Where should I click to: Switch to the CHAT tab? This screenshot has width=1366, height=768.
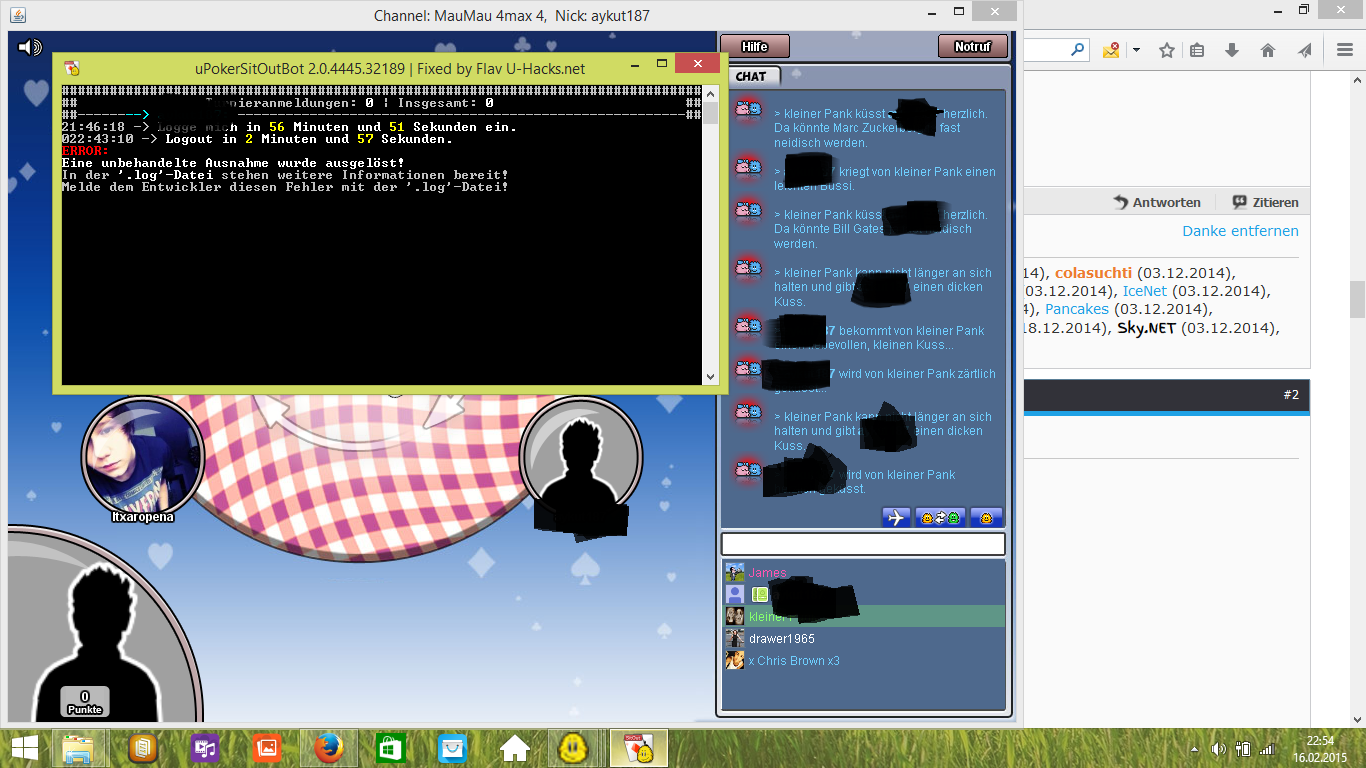(x=751, y=76)
